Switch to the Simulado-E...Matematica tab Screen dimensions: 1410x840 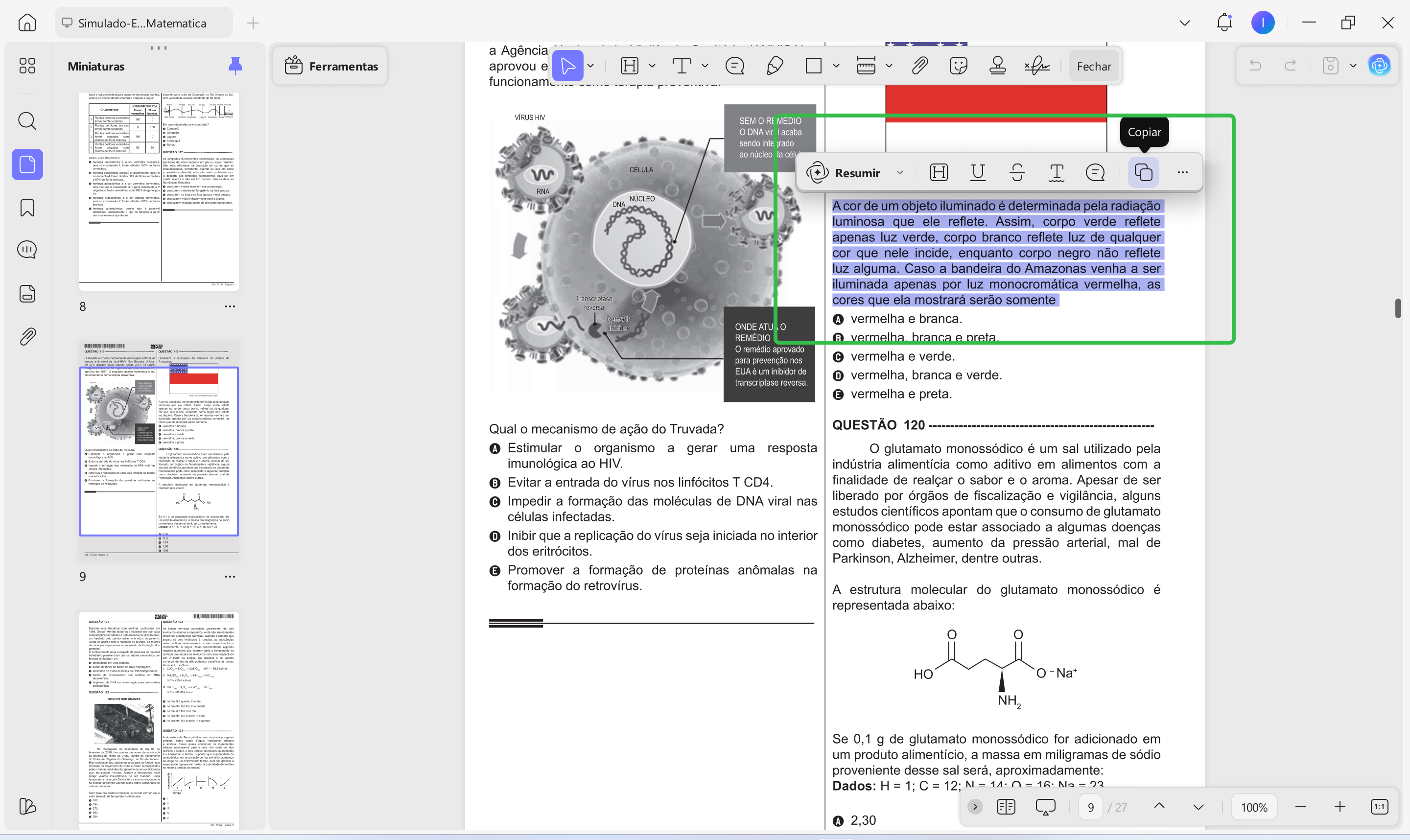coord(143,23)
